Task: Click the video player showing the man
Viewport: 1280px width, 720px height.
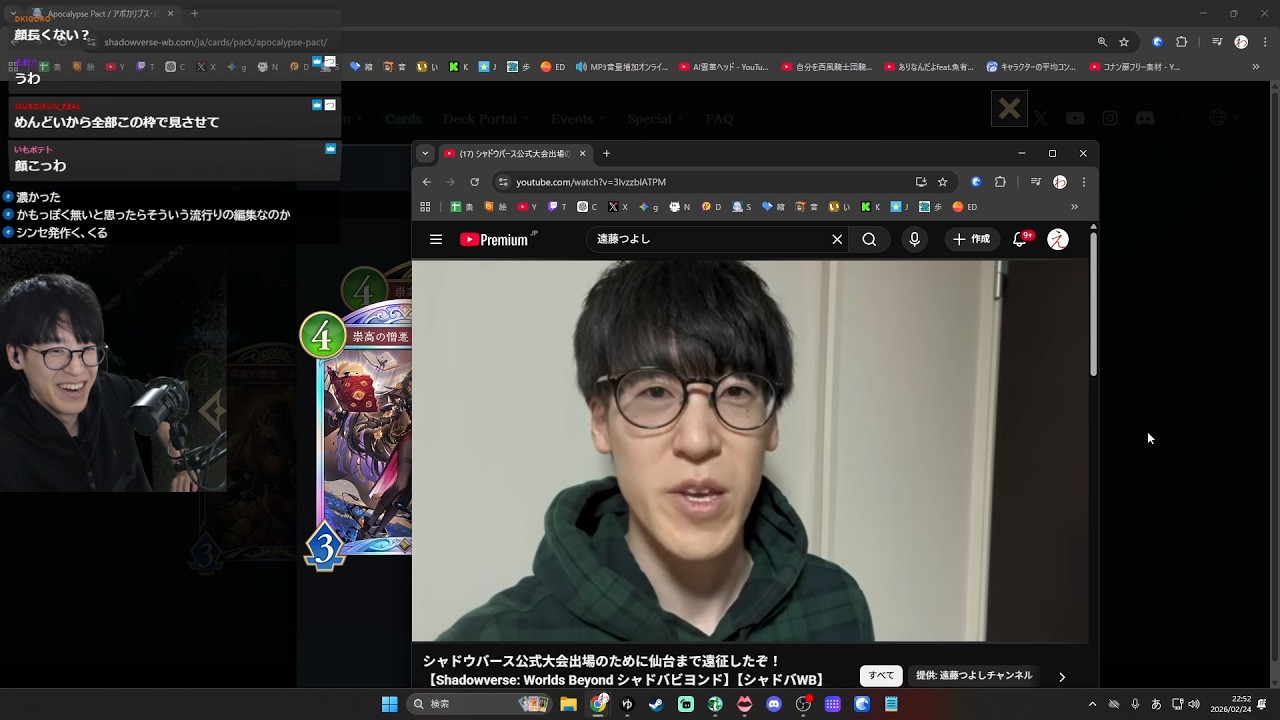Action: 750,450
